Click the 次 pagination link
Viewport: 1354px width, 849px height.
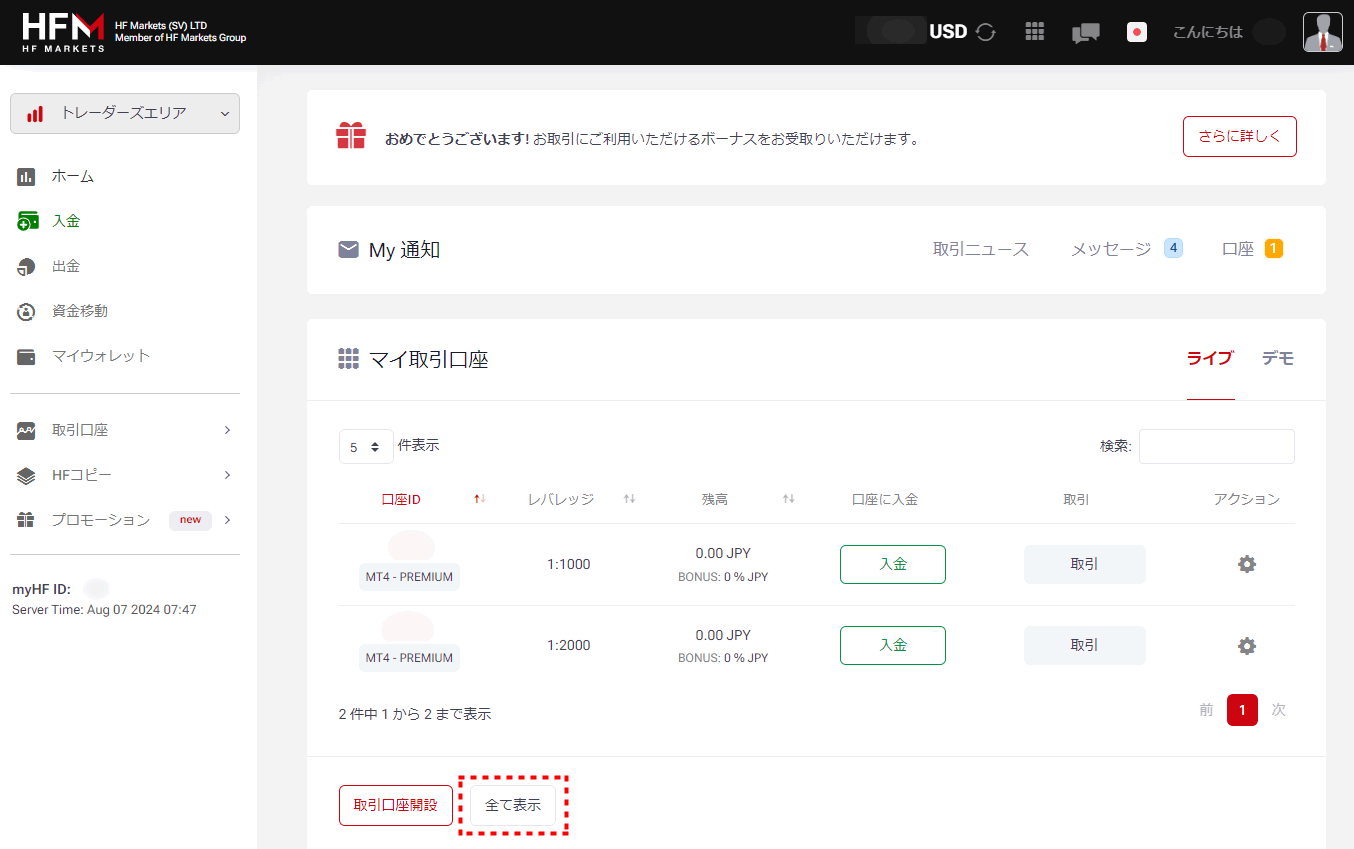[1278, 710]
